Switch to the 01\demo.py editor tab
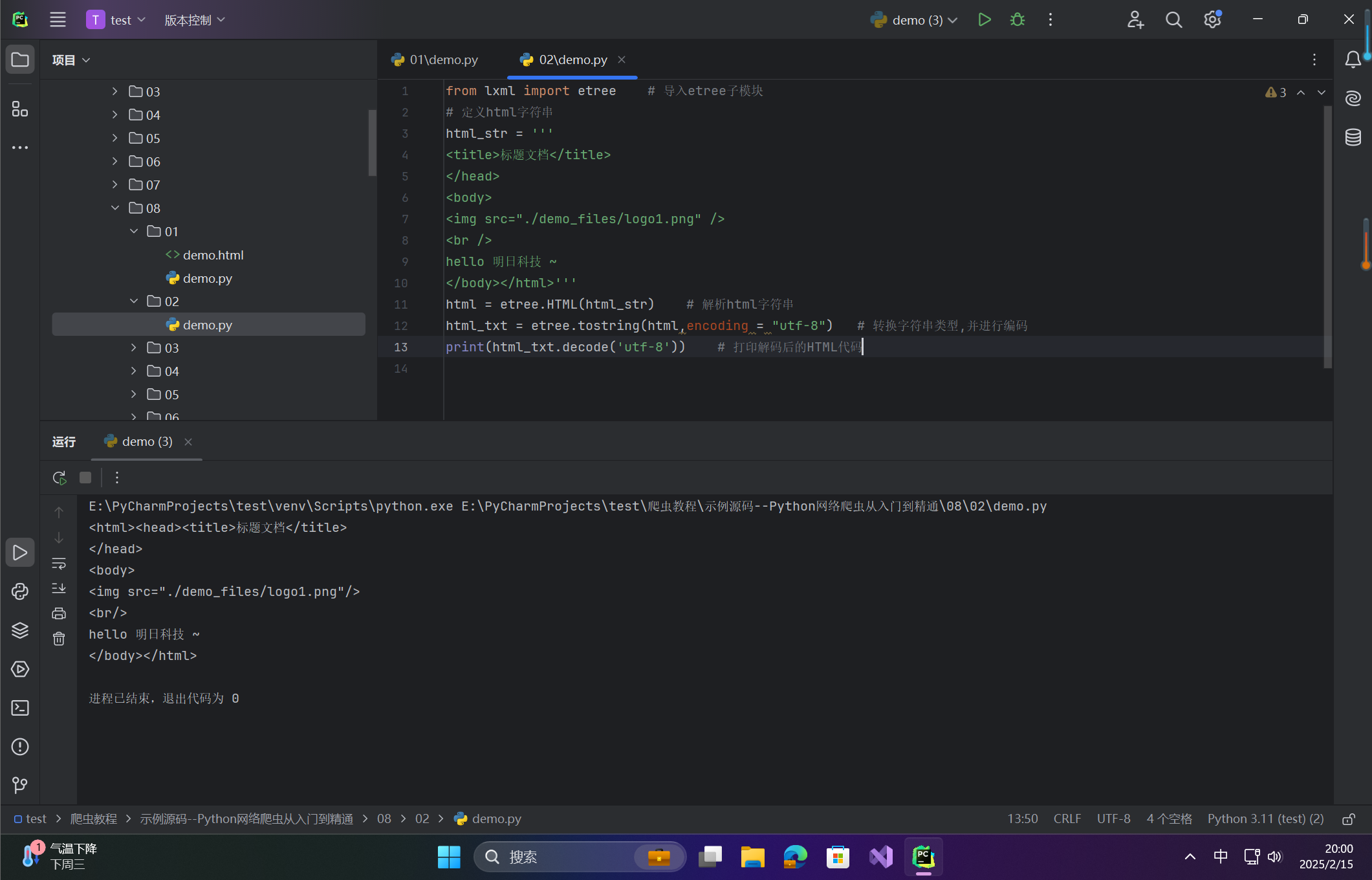The image size is (1372, 880). click(435, 60)
